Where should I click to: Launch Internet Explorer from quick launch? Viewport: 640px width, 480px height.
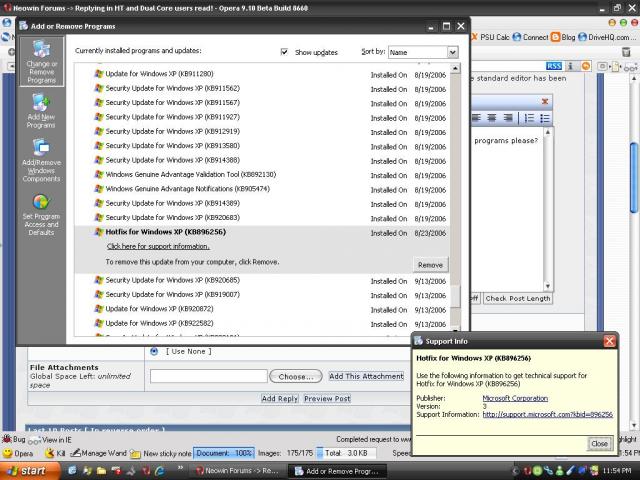160,471
